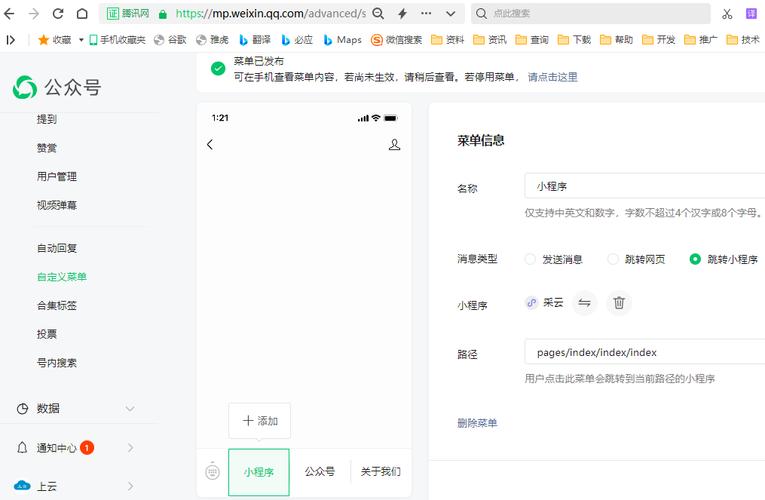Open 提到 in the sidebar
This screenshot has height=500, width=765.
[47, 119]
